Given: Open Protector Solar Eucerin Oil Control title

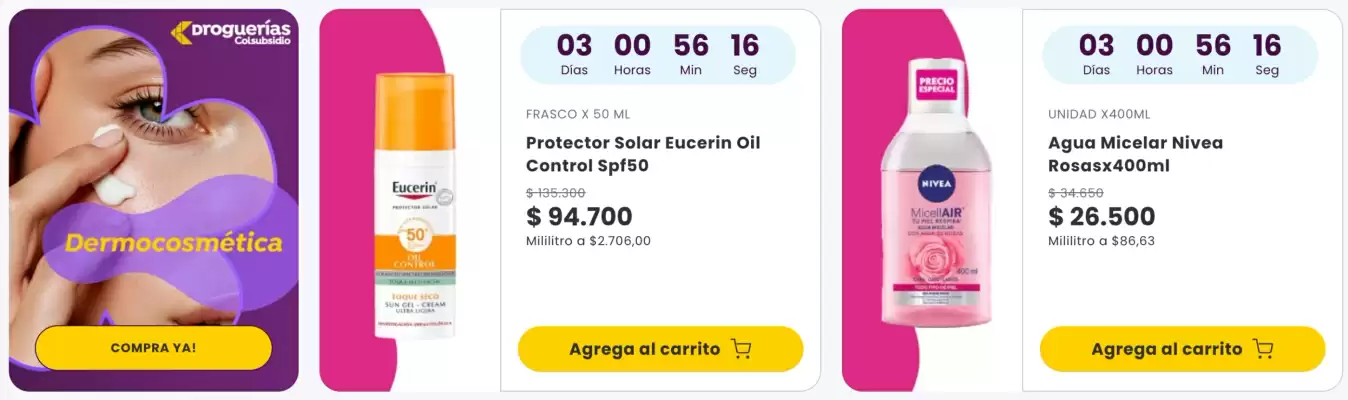Looking at the screenshot, I should coord(643,154).
